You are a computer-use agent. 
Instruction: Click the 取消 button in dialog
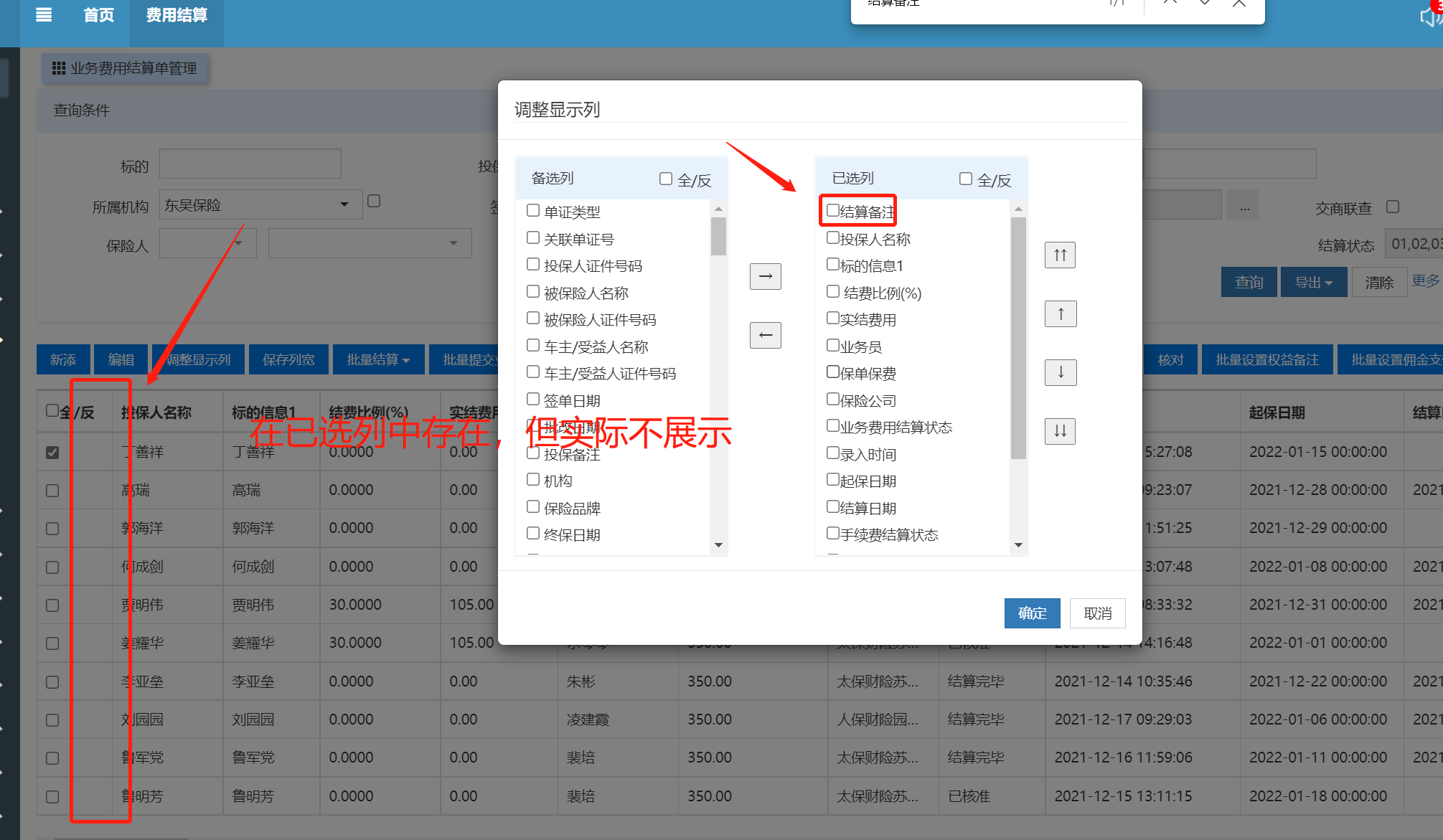(1097, 613)
